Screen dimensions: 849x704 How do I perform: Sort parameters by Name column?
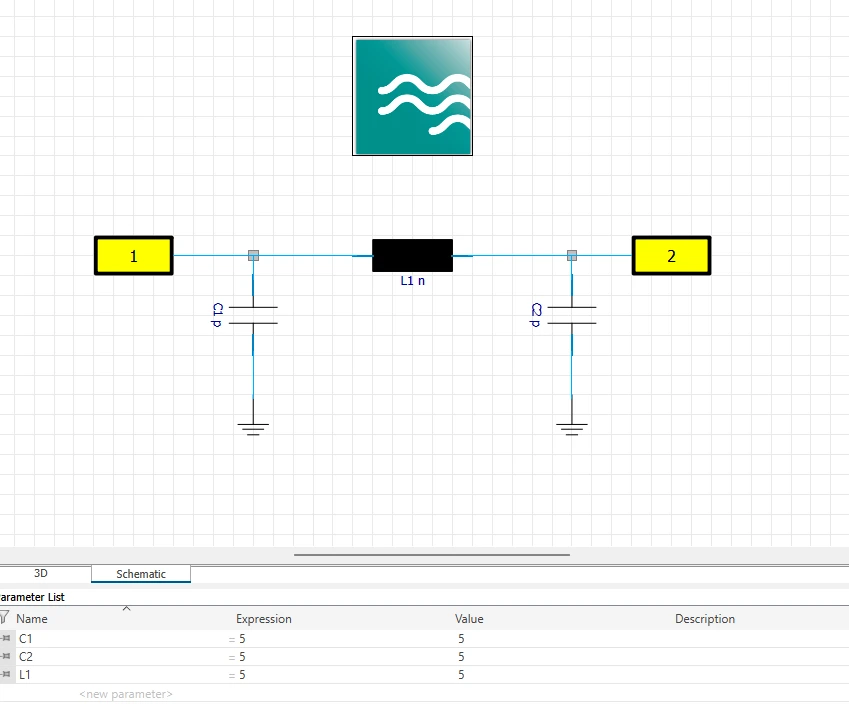(32, 619)
